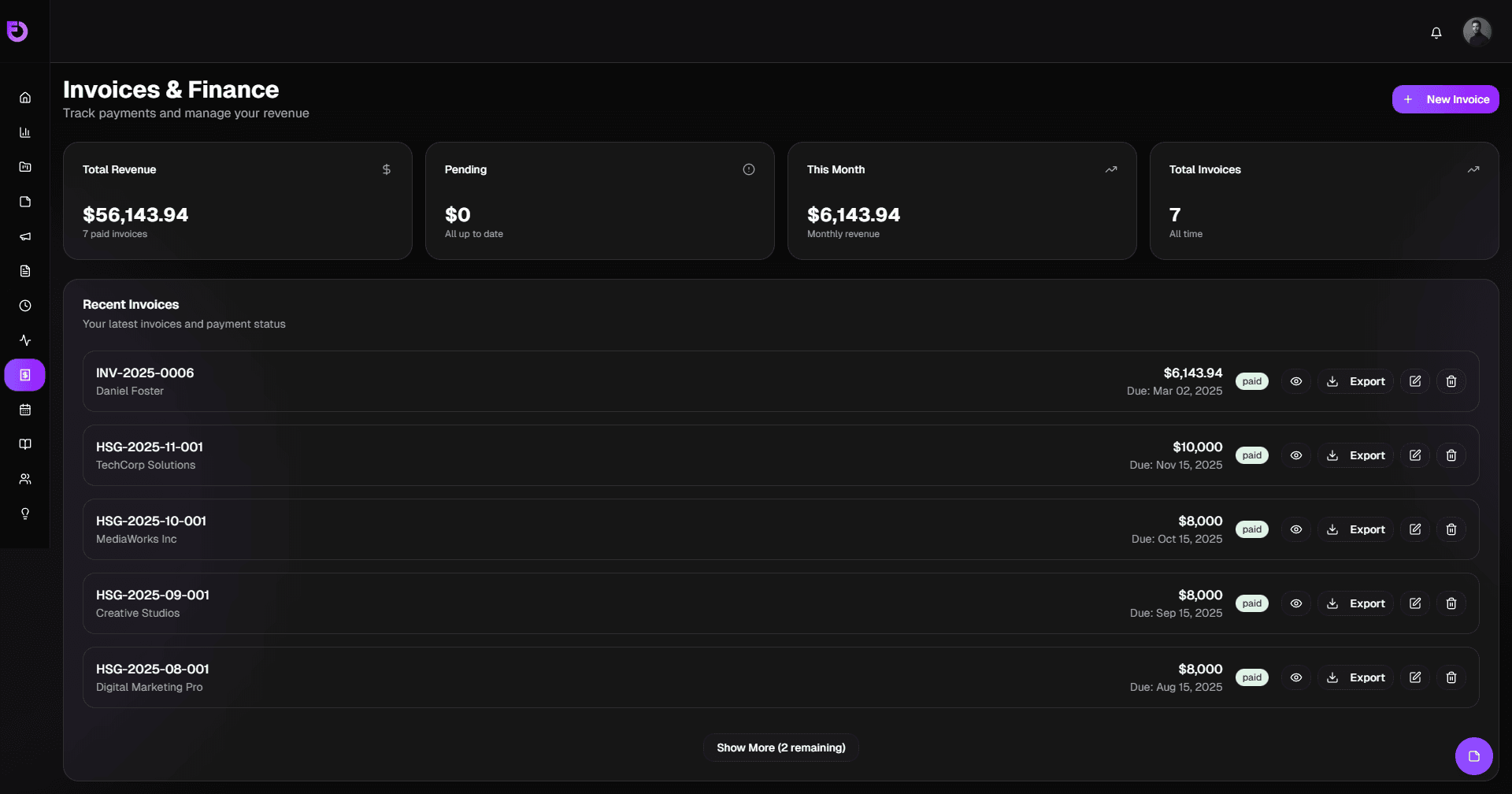
Task: Open the calendar icon in sidebar
Action: coord(25,410)
